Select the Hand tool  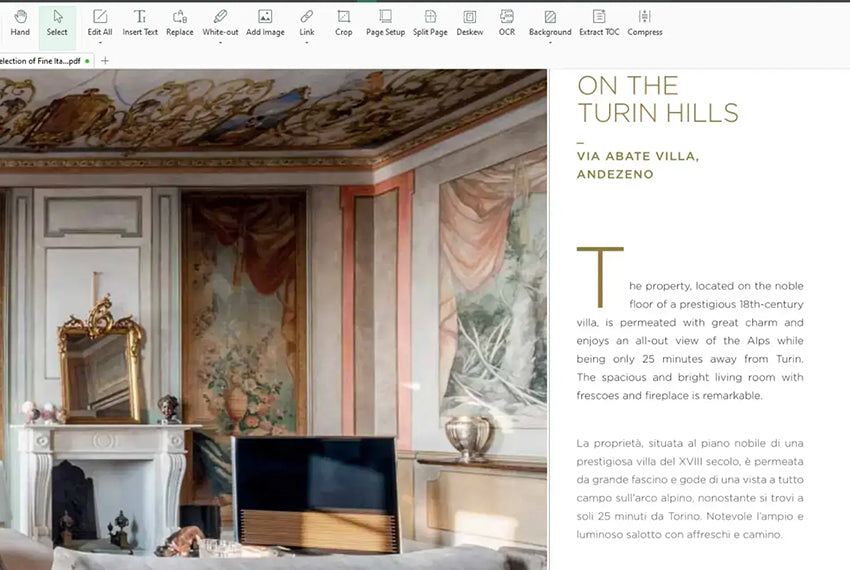click(19, 23)
